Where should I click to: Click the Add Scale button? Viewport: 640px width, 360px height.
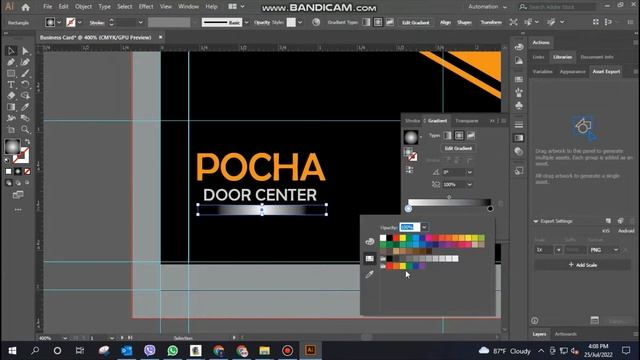(583, 265)
